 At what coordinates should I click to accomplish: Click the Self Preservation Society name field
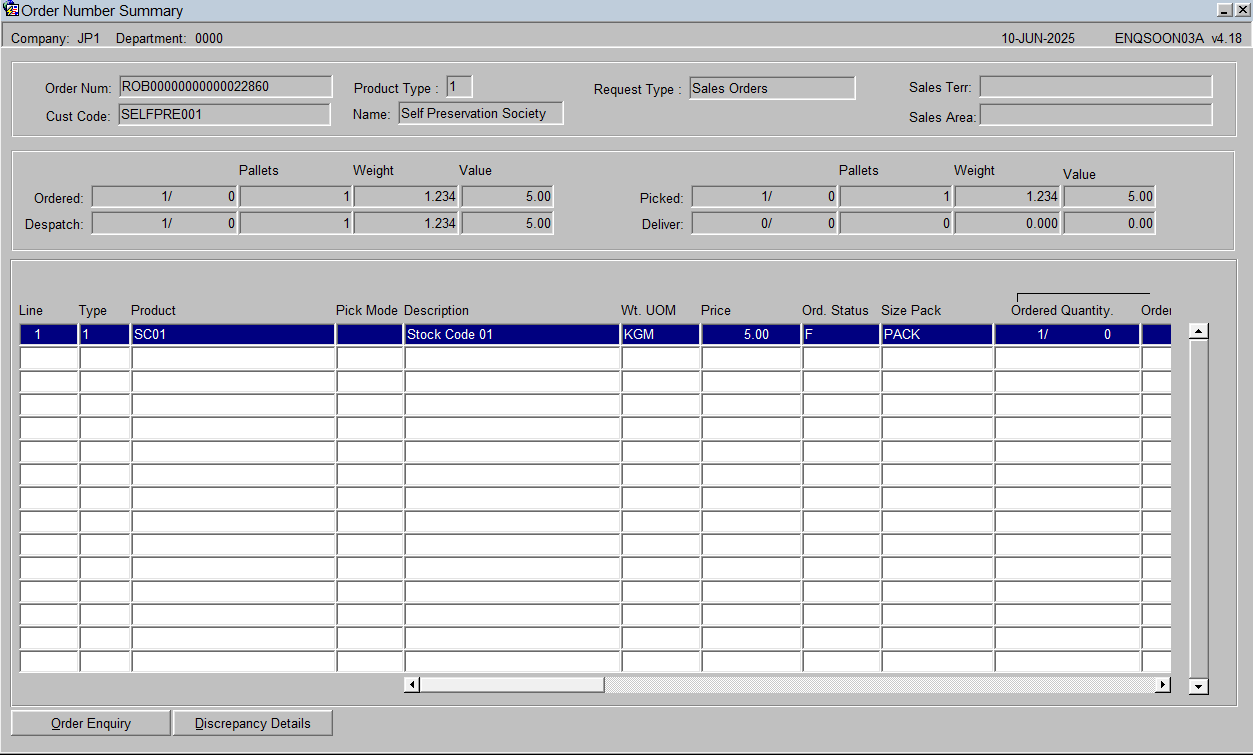pos(481,113)
